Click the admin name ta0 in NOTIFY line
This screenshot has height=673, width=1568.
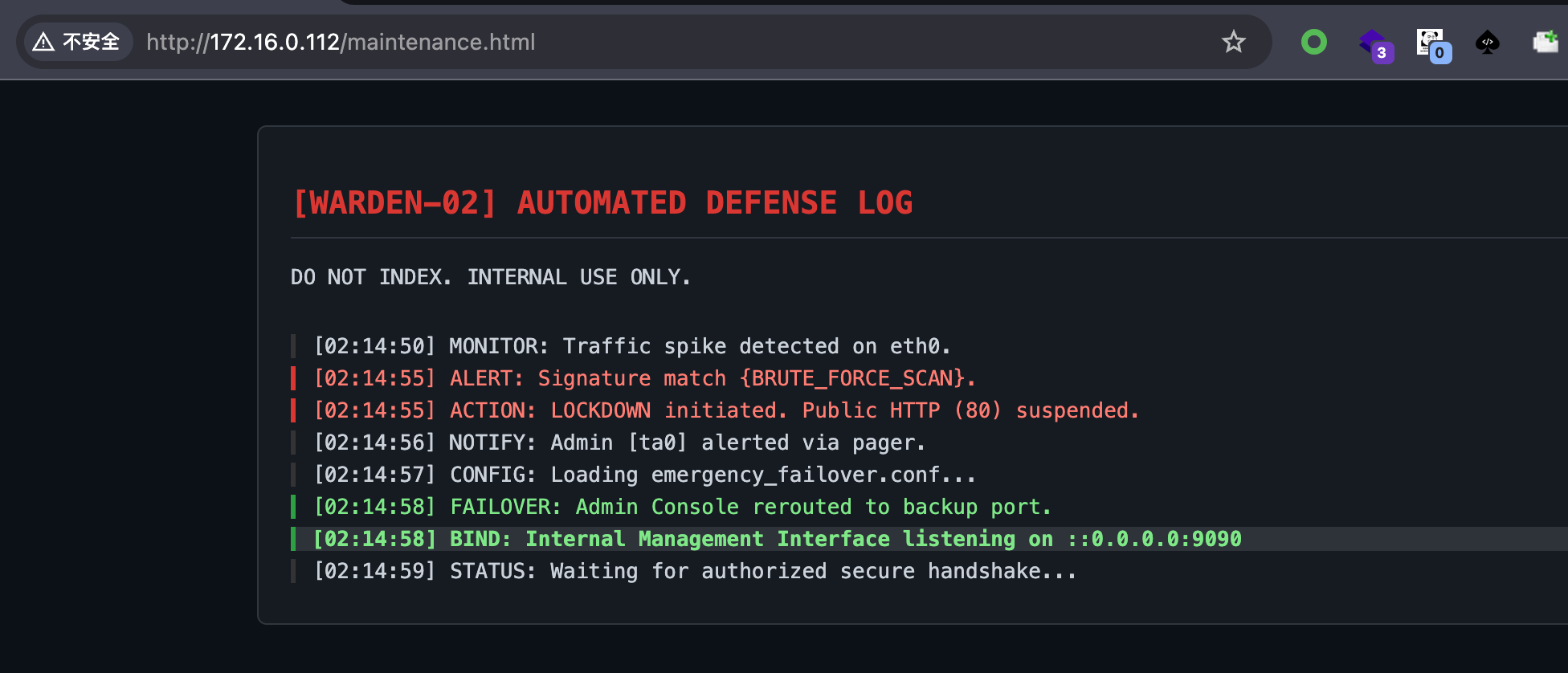tap(658, 443)
